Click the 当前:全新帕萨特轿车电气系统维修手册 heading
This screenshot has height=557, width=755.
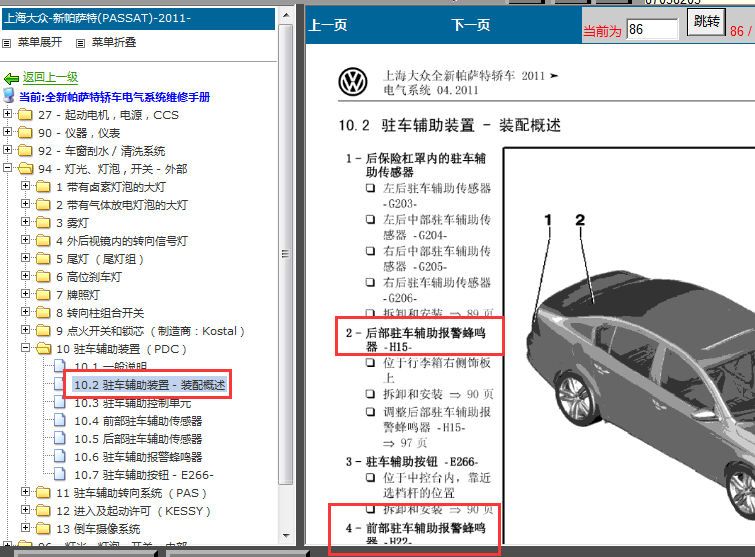tap(115, 97)
